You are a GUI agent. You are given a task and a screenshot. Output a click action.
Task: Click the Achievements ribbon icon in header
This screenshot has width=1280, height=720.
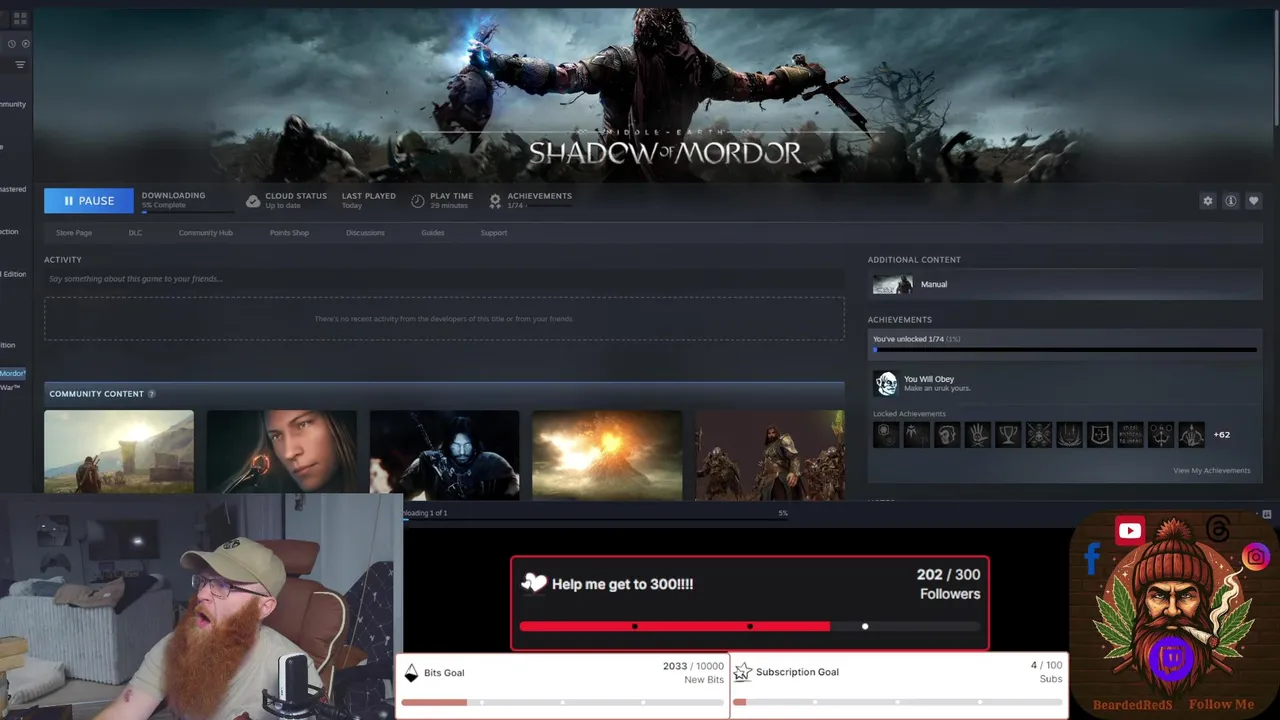click(x=495, y=201)
